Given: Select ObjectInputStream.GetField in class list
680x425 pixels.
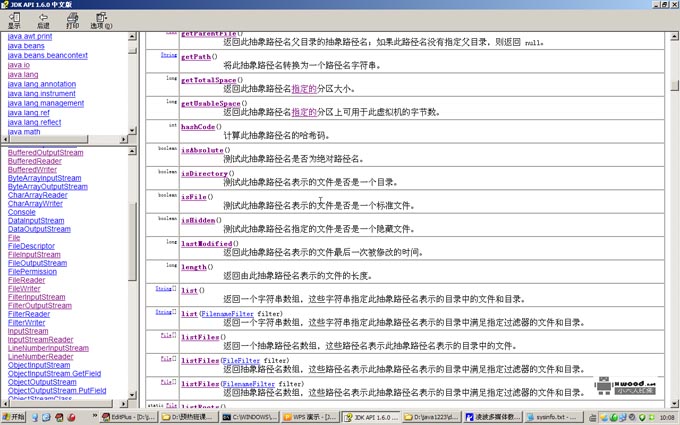Looking at the screenshot, I should [54, 374].
